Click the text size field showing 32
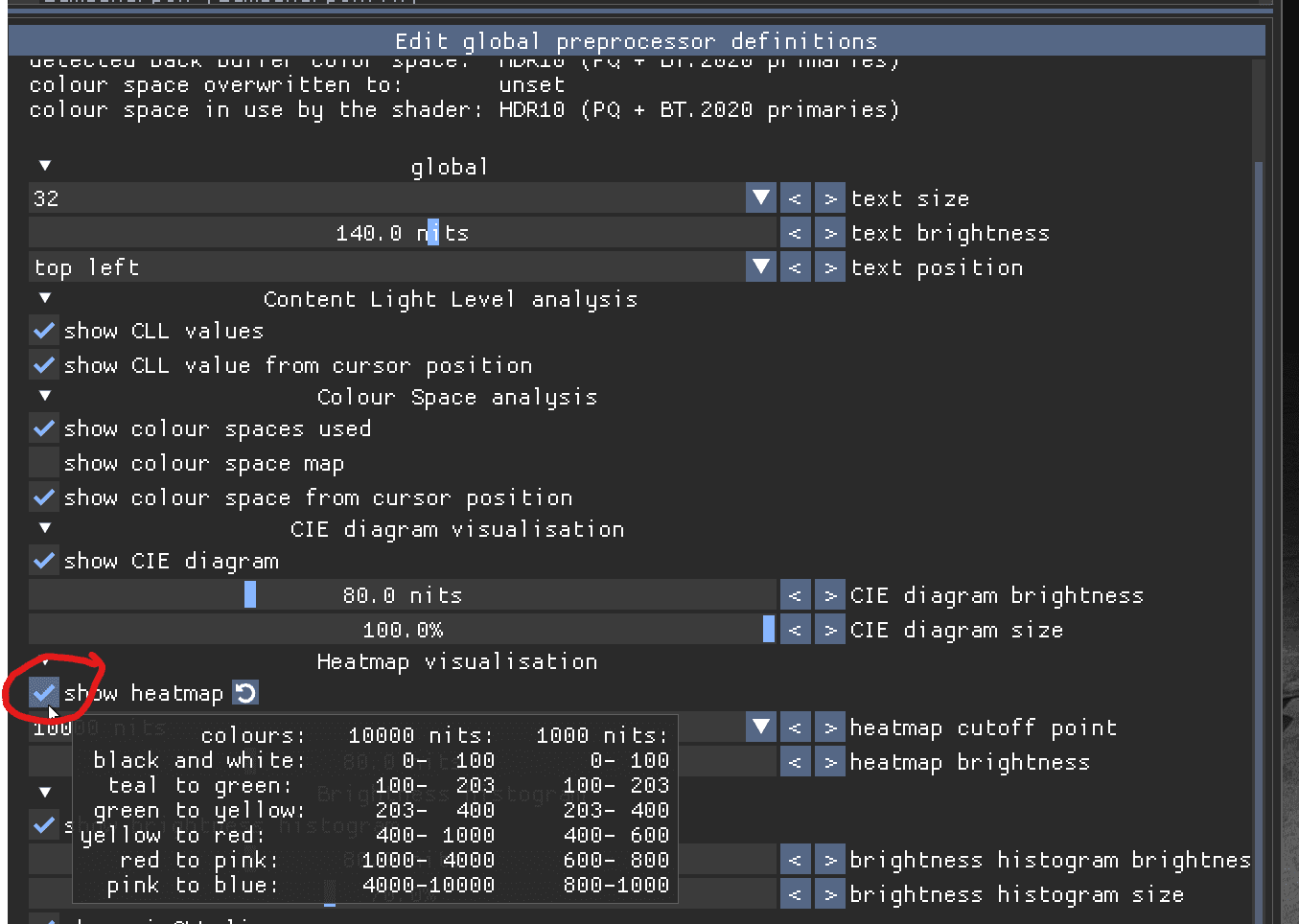Screen dimensions: 1299x924 pyautogui.click(x=387, y=198)
